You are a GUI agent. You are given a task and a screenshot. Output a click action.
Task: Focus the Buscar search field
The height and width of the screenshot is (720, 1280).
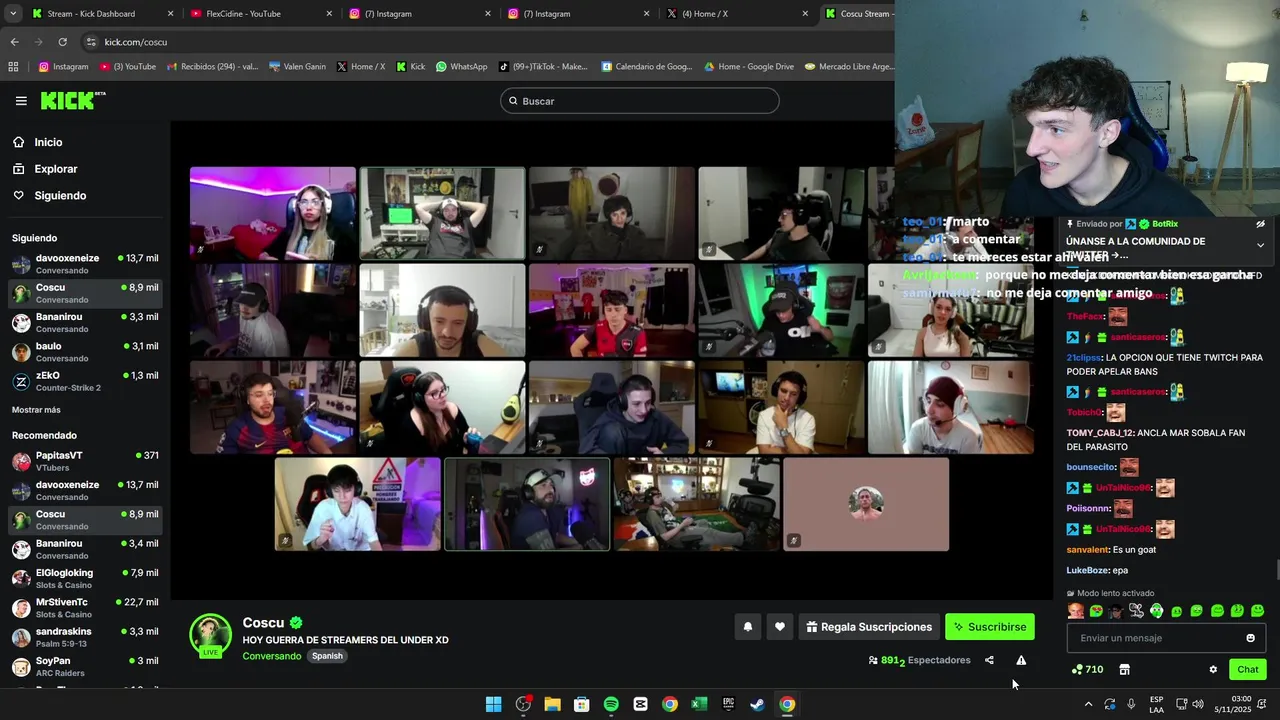point(639,101)
